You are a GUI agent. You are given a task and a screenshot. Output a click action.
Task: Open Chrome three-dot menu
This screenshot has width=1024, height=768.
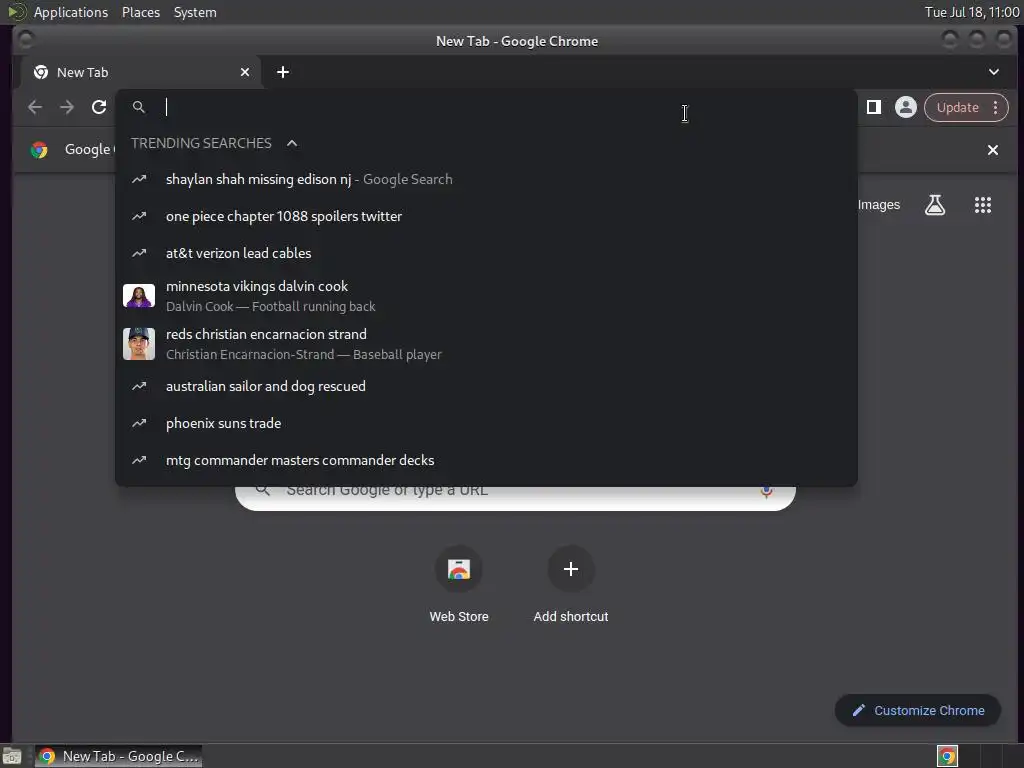995,107
